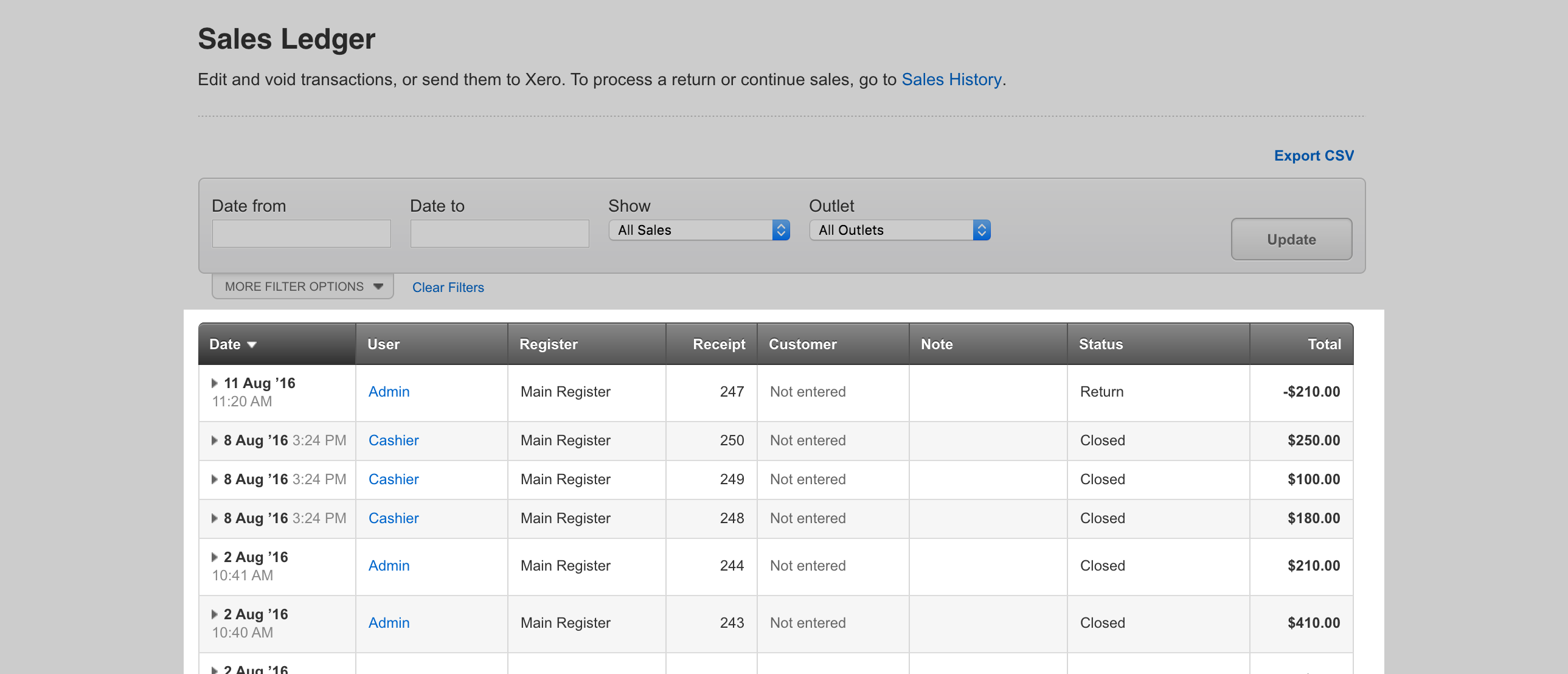Expand the 11 Aug '16 return row

click(x=214, y=383)
